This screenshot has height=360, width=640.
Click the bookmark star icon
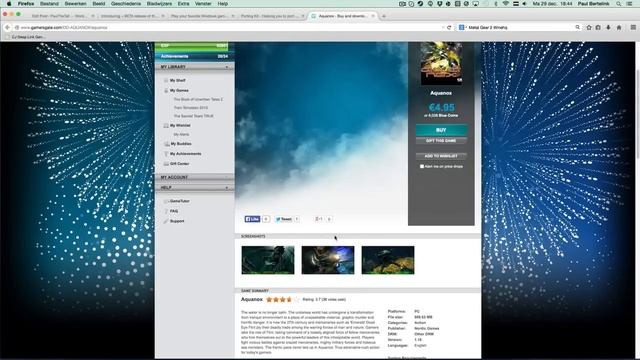click(x=589, y=27)
